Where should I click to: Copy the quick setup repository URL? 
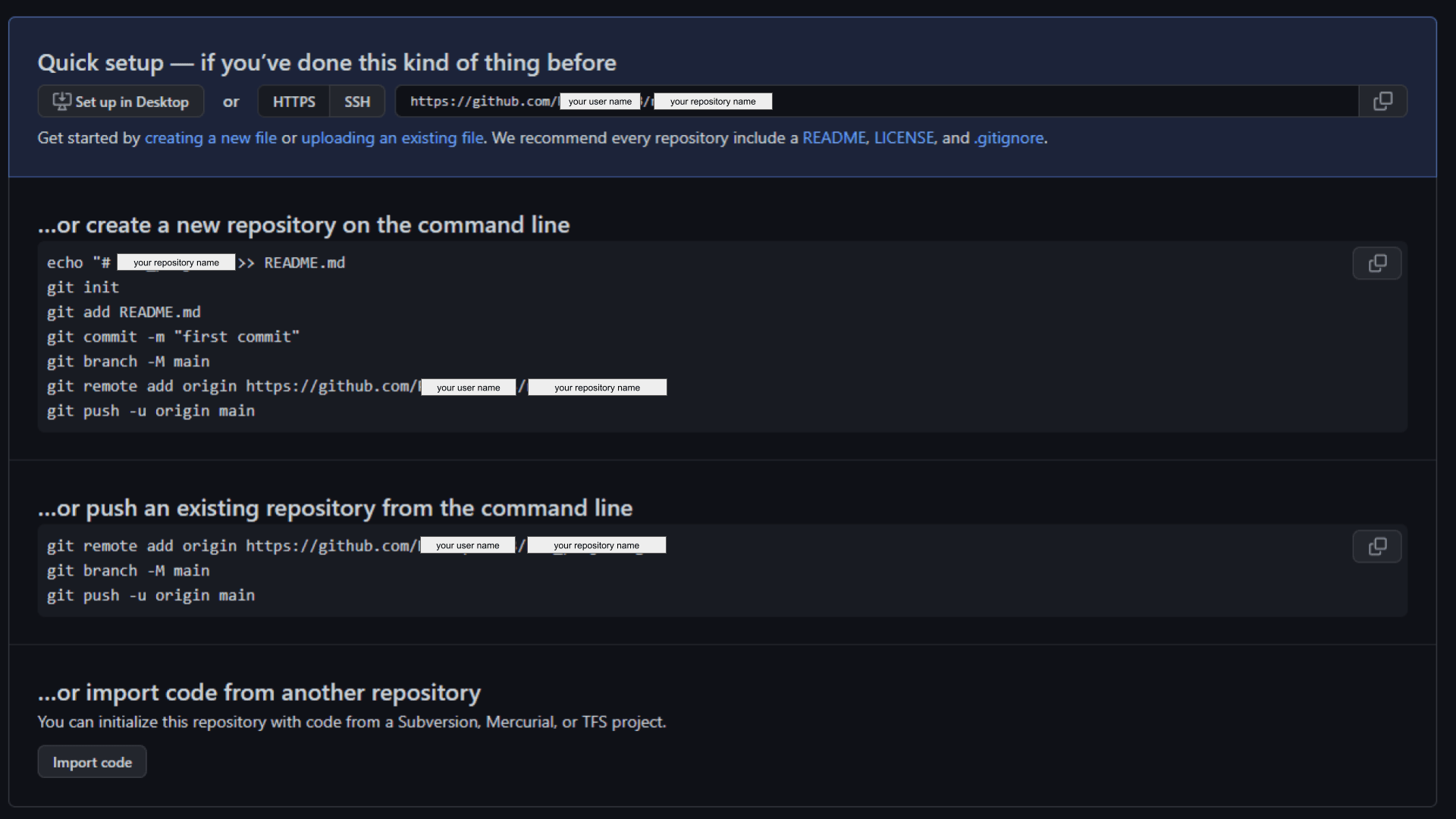(x=1382, y=101)
